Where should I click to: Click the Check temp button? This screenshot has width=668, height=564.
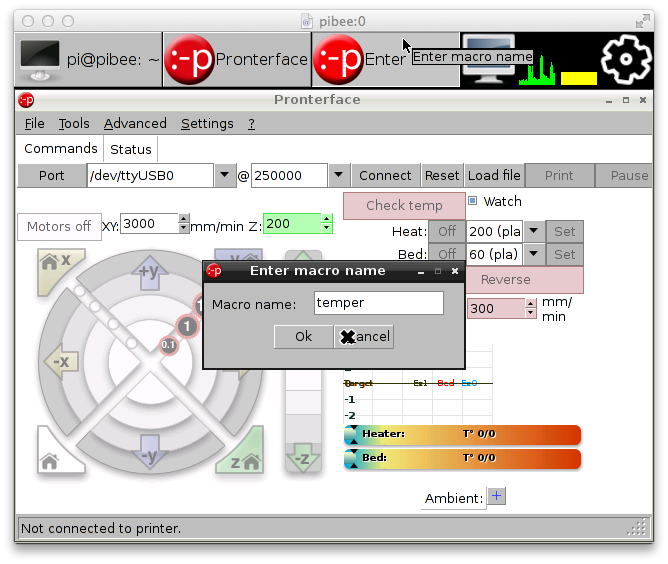pyautogui.click(x=404, y=205)
